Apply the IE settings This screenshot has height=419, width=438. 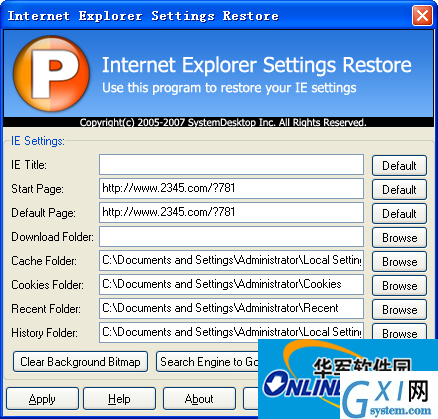click(x=42, y=399)
